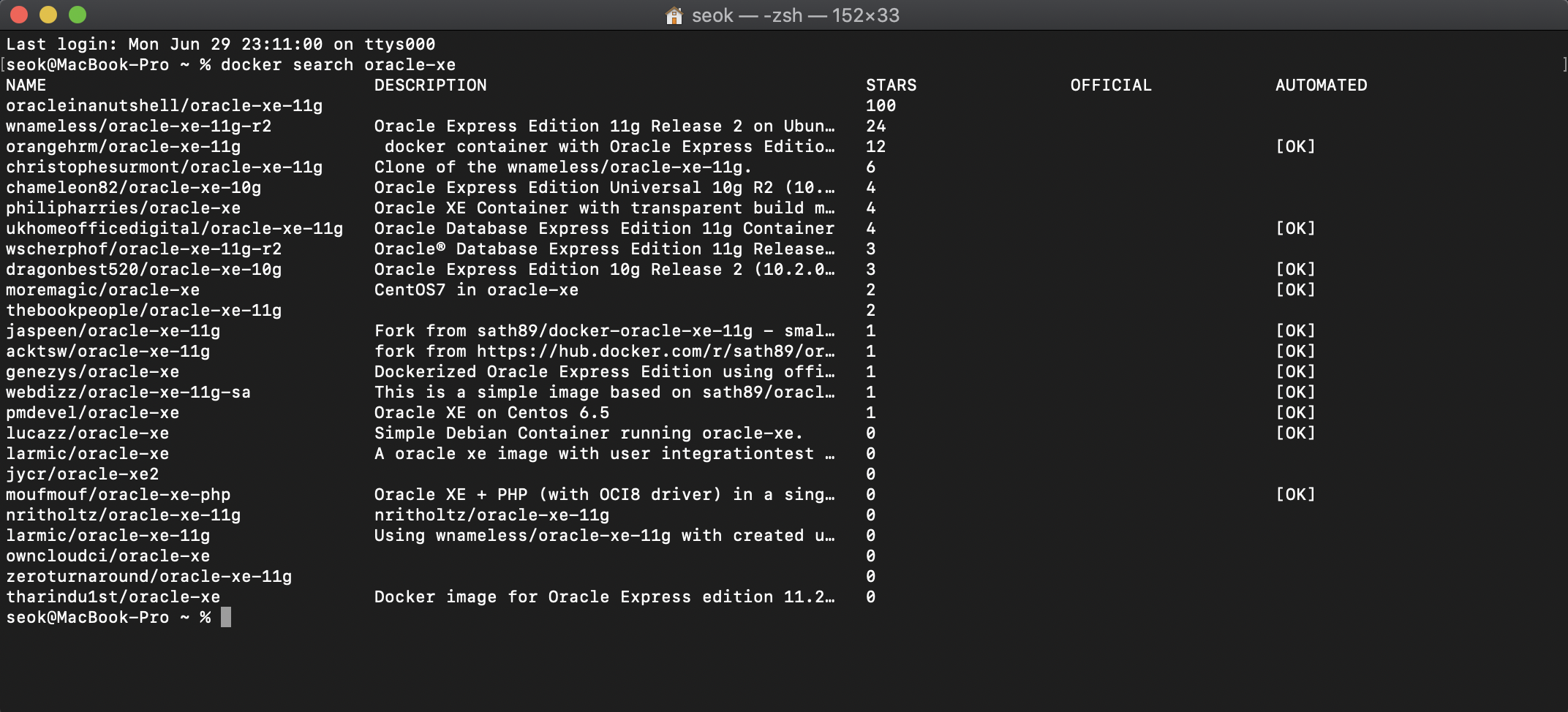
Task: Click the stars value 12
Action: (876, 147)
